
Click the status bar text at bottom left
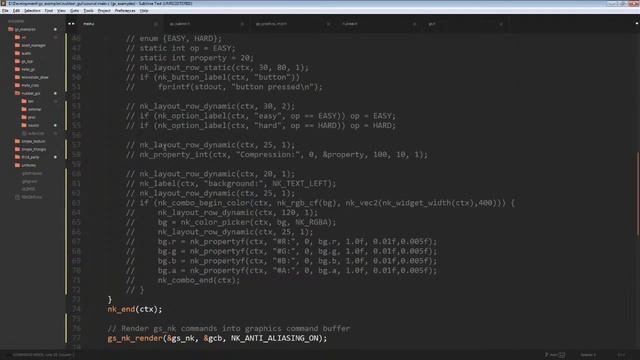pyautogui.click(x=43, y=355)
